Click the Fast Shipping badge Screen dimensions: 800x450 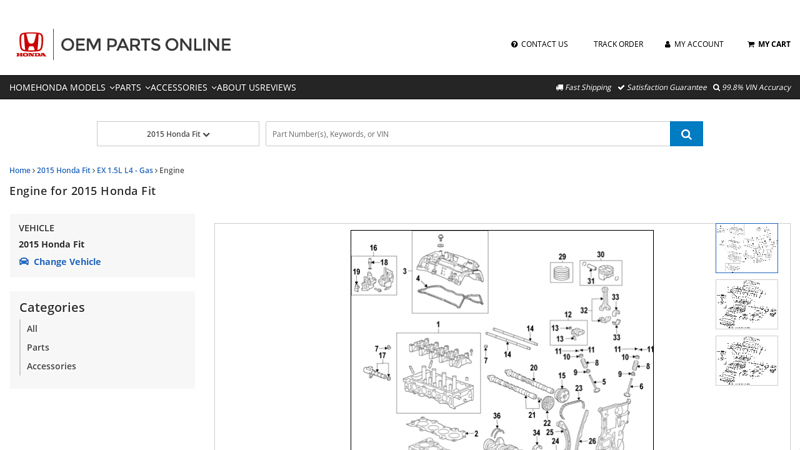click(583, 88)
